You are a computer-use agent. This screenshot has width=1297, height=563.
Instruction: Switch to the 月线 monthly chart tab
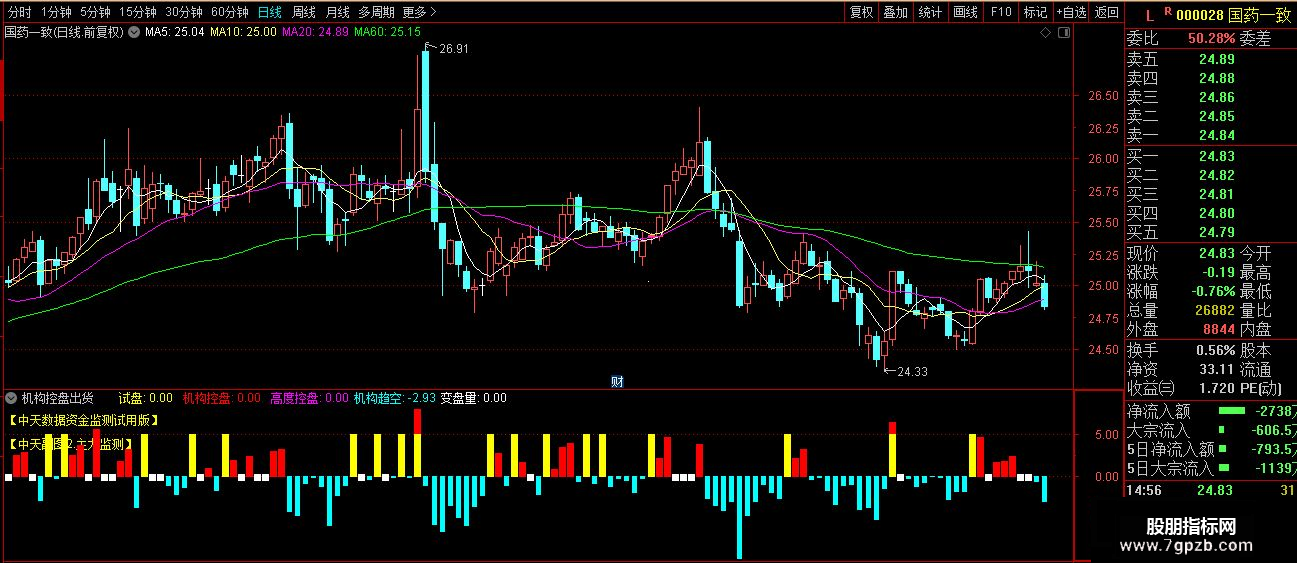[x=338, y=12]
